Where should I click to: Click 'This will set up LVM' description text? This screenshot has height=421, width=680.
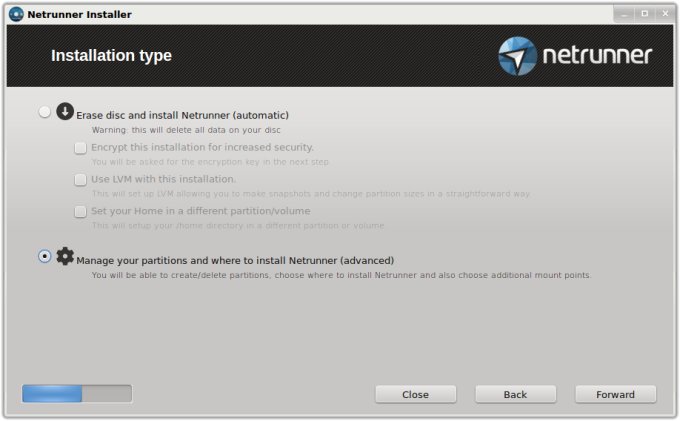click(x=311, y=194)
